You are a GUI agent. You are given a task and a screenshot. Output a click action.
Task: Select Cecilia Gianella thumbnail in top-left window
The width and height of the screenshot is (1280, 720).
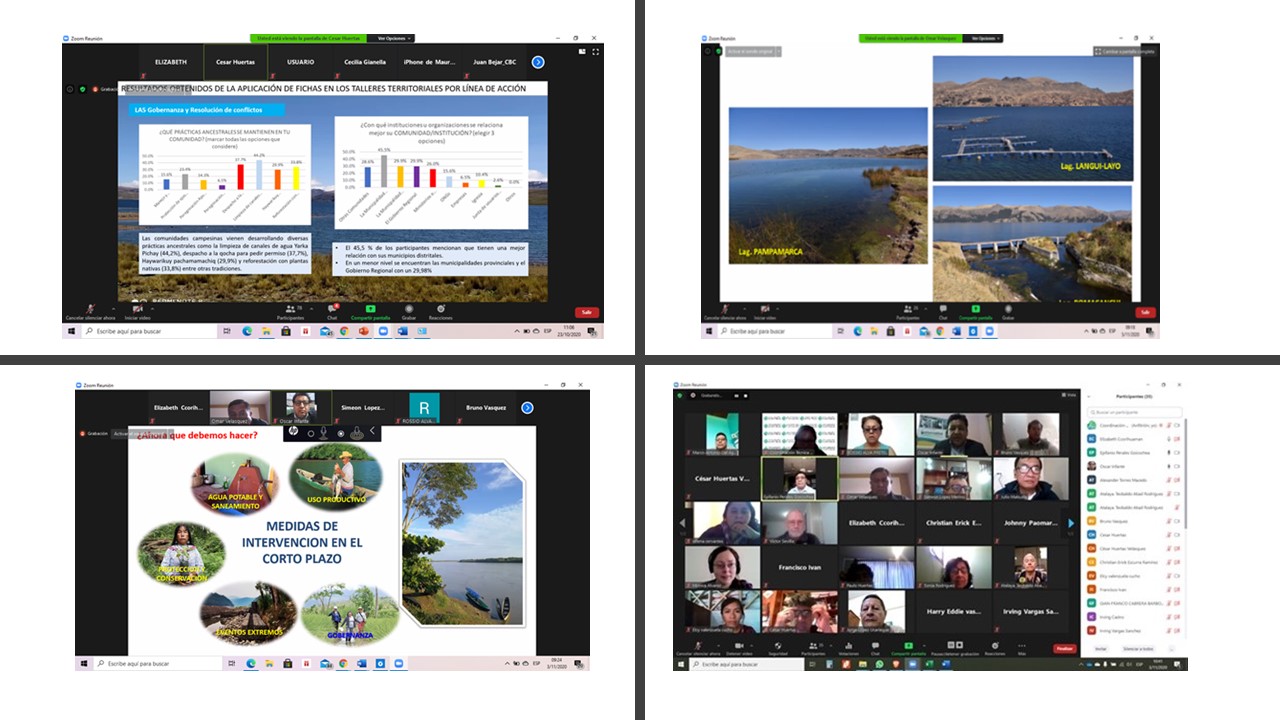(365, 62)
